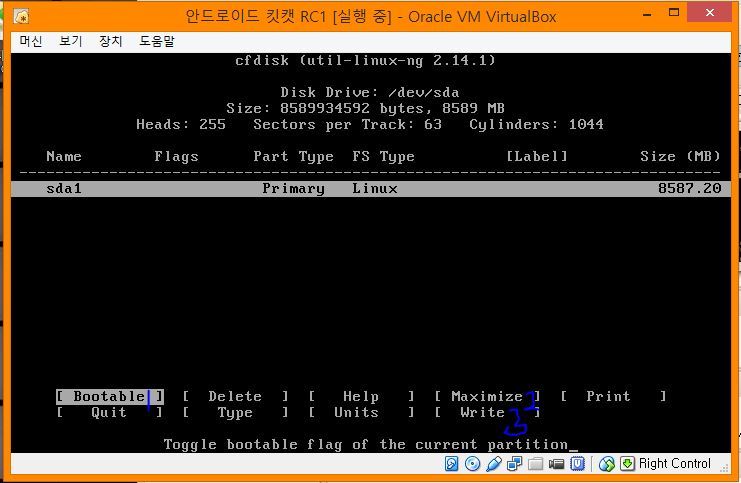Click the Flags column header
The width and height of the screenshot is (741, 483).
click(x=176, y=156)
